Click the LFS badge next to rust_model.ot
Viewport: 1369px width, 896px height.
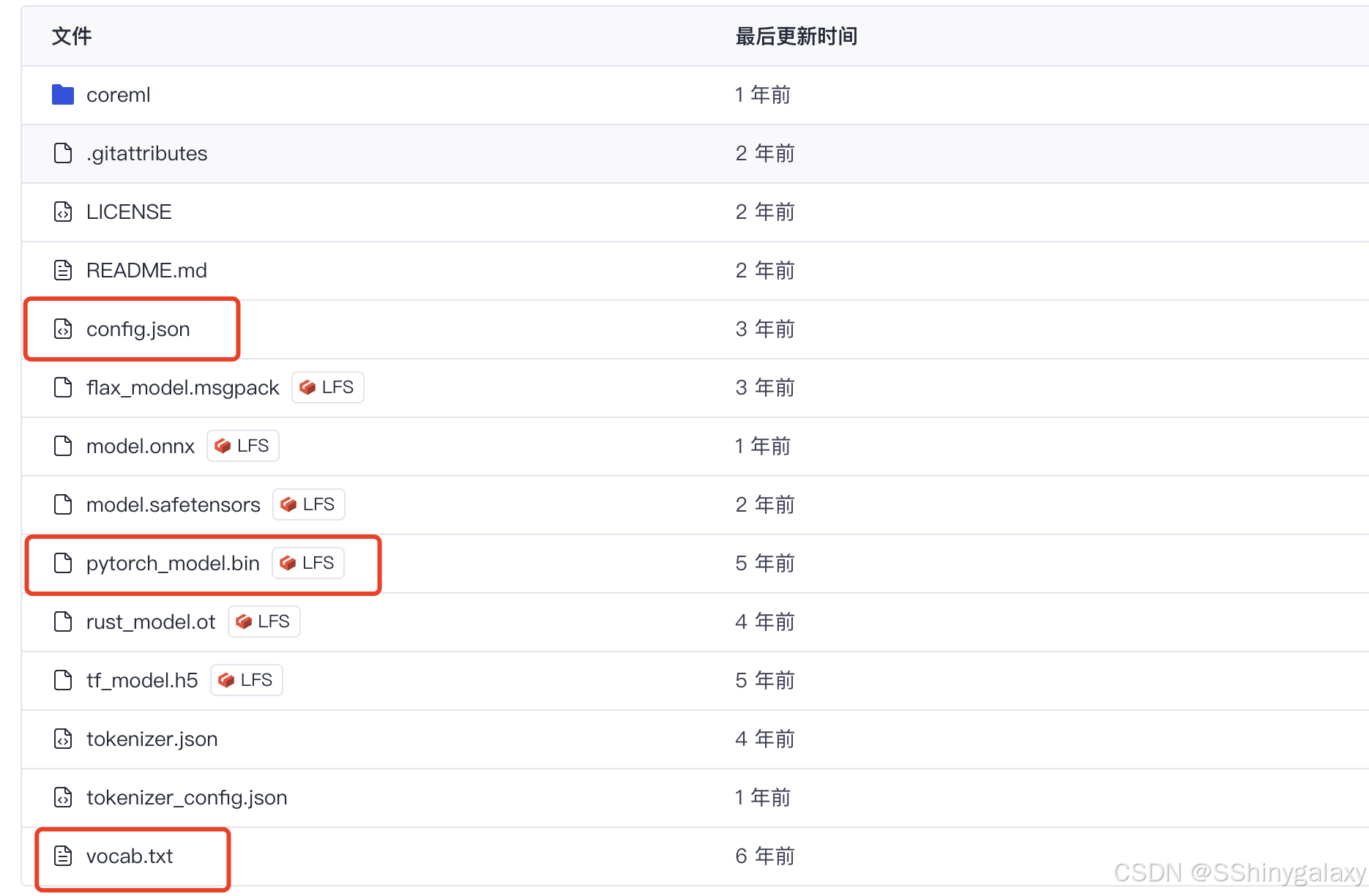tap(264, 621)
